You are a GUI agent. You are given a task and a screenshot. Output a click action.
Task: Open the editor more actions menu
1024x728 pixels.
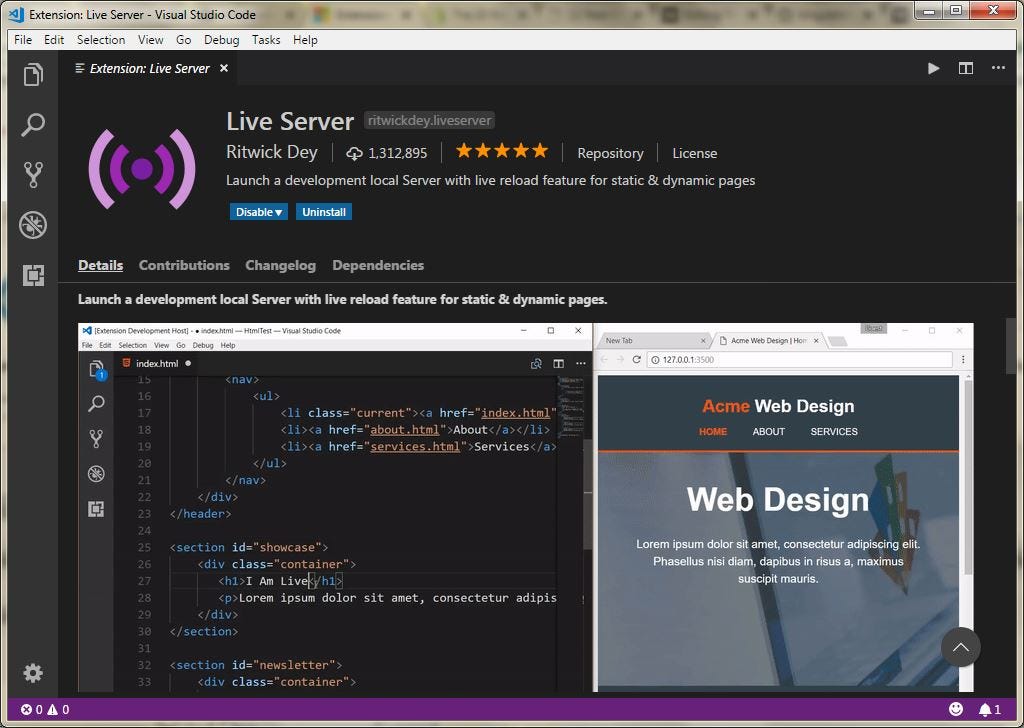[x=998, y=68]
